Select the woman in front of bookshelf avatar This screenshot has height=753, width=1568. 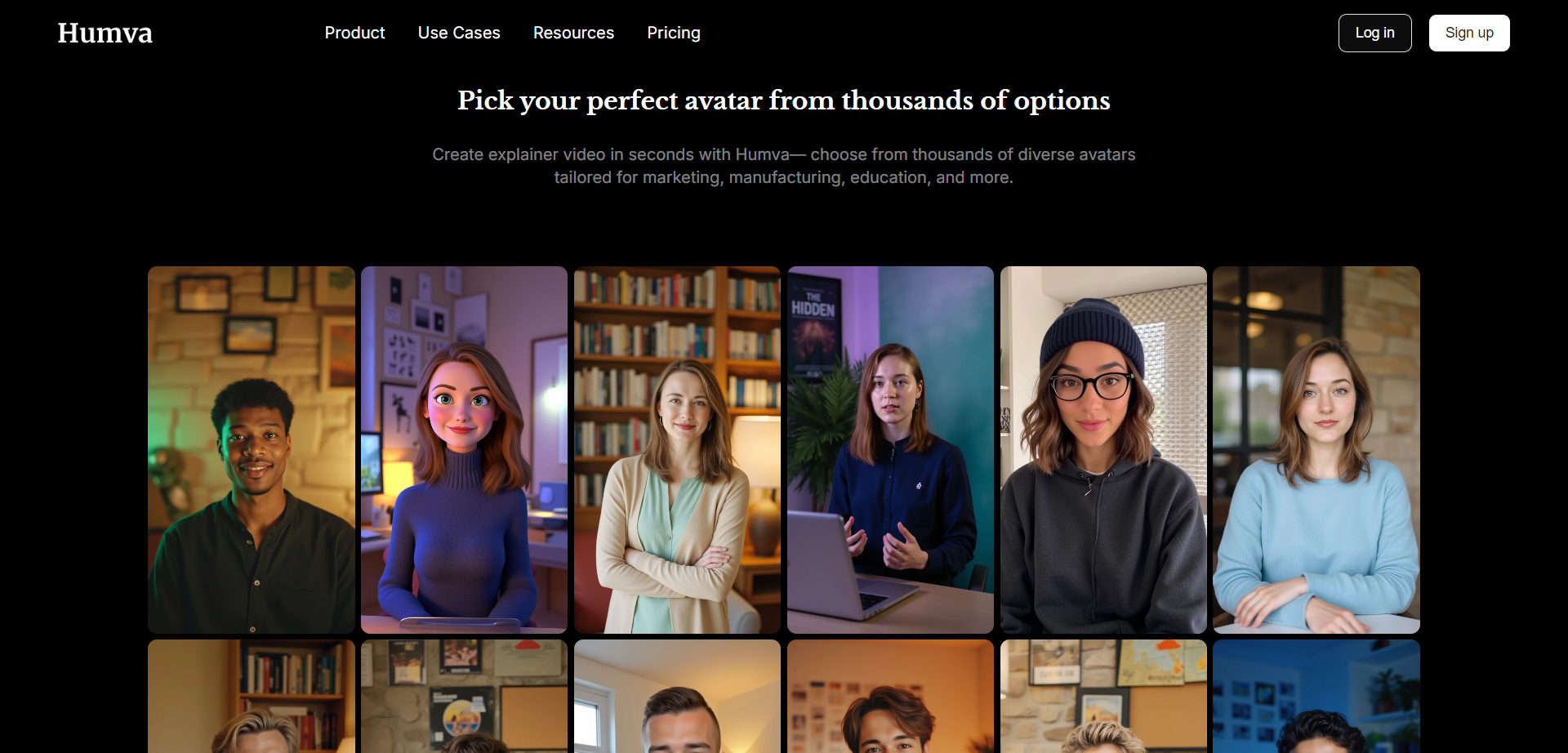click(x=677, y=449)
